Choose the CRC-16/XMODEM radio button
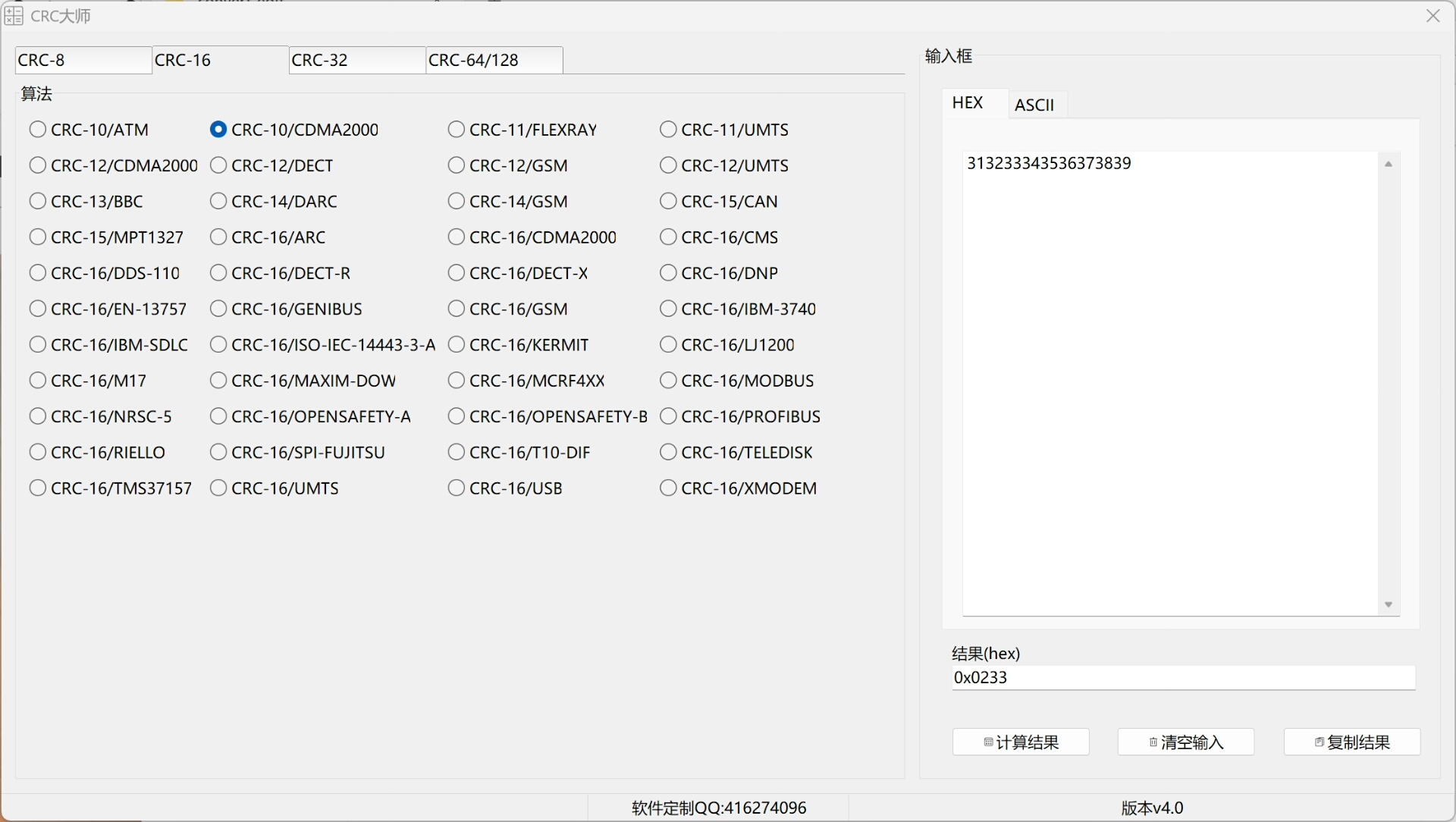 click(x=668, y=488)
